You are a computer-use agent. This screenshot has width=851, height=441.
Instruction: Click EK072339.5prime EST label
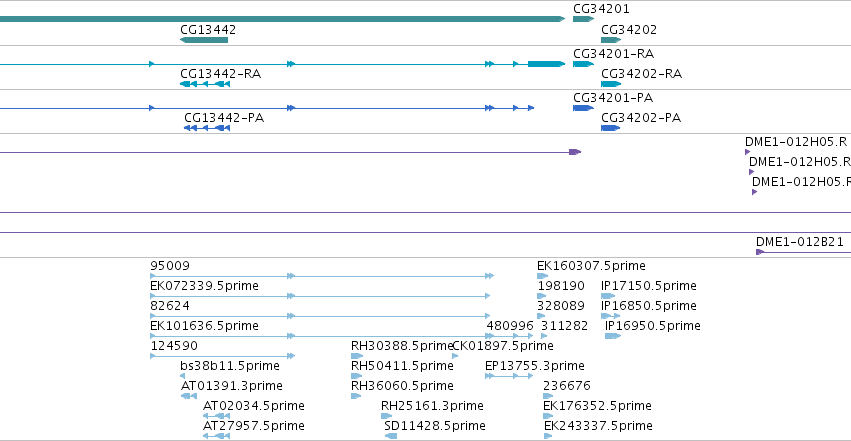204,286
